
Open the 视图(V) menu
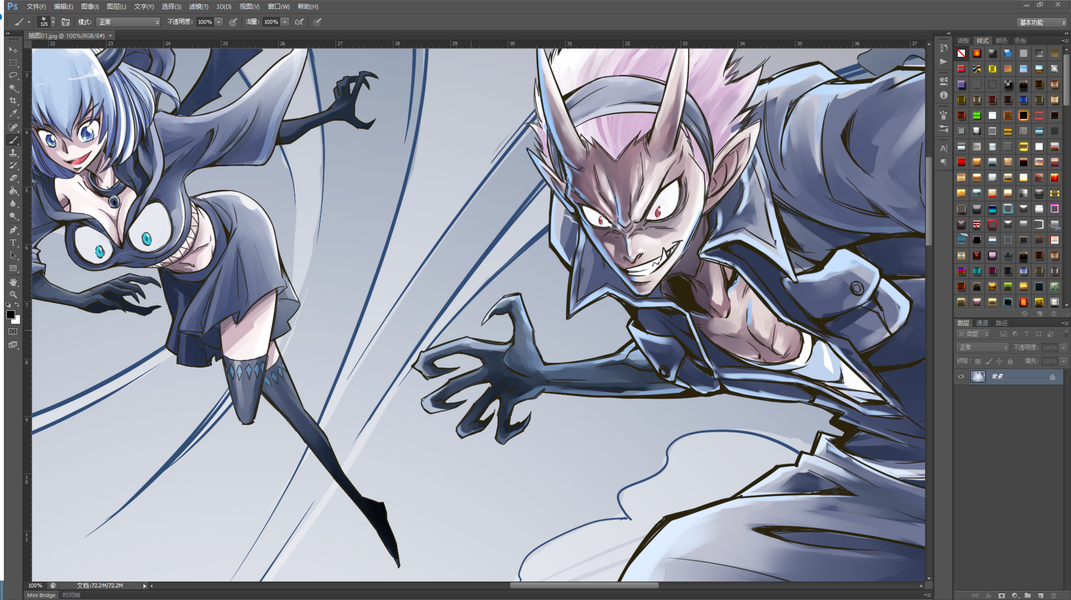point(249,6)
